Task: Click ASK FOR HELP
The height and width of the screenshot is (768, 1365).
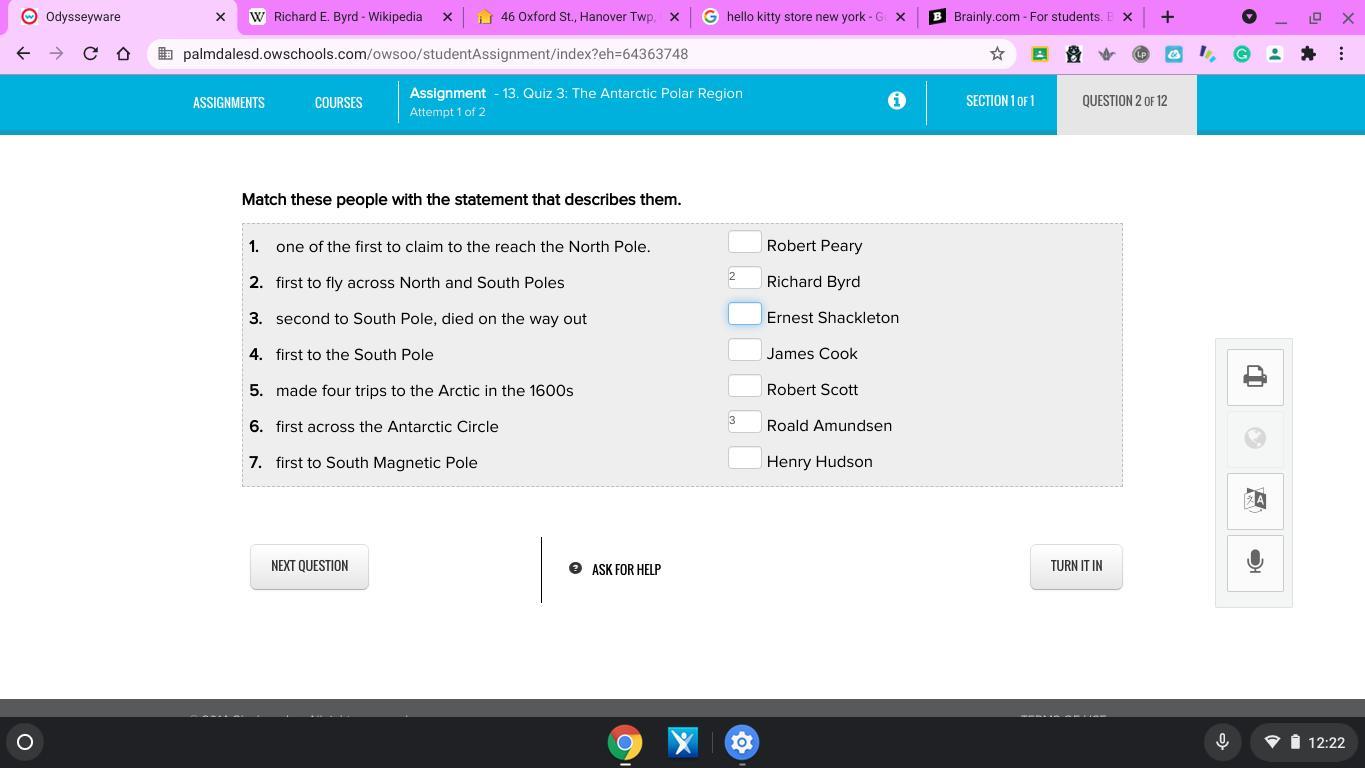Action: pos(615,569)
